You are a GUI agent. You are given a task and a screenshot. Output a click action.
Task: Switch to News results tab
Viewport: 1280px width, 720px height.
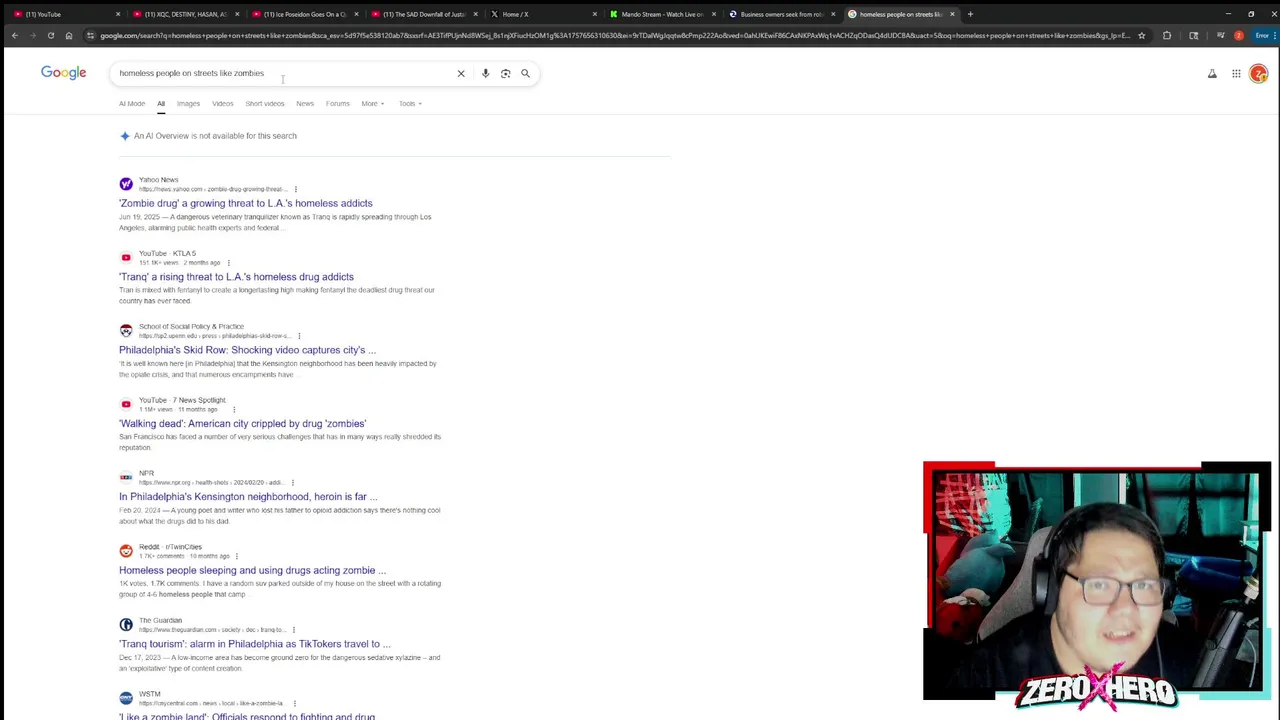click(x=305, y=103)
